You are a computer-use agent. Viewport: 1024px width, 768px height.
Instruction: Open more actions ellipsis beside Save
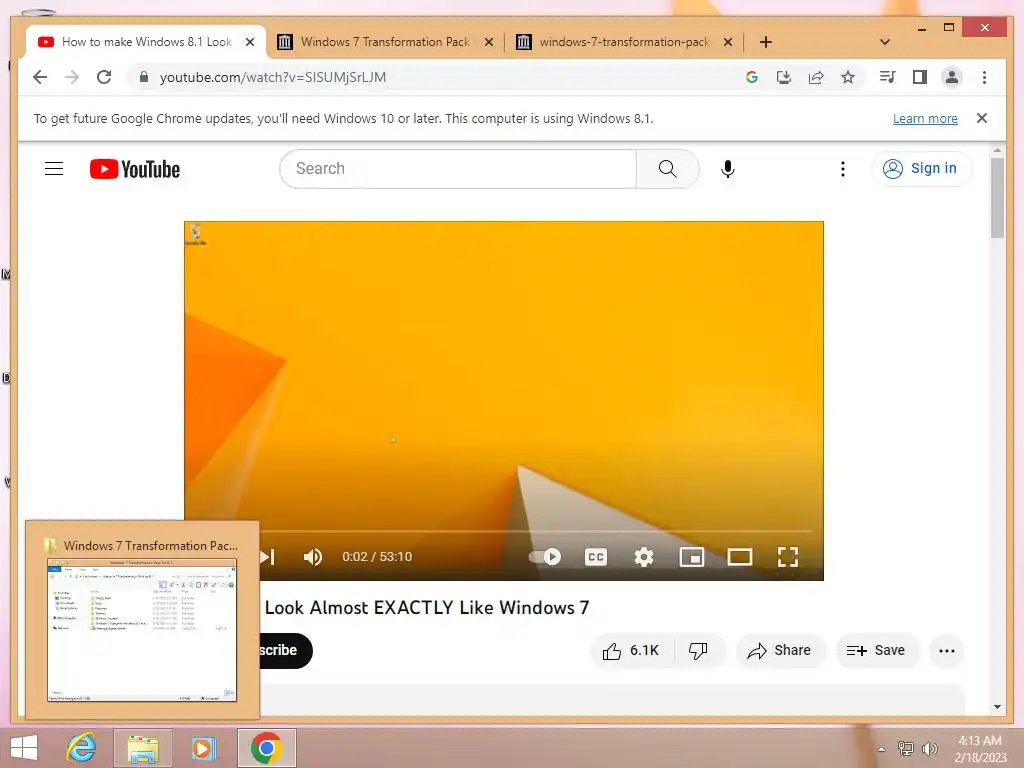point(947,650)
